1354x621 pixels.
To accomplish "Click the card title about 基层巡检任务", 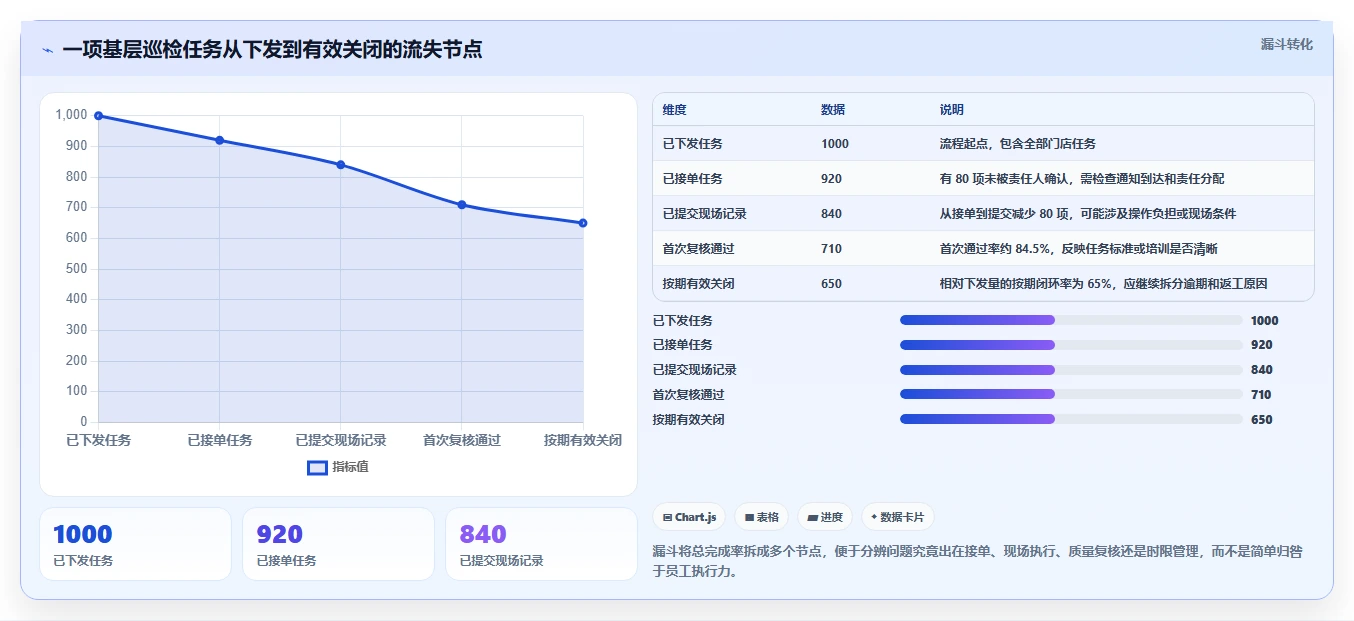I will pyautogui.click(x=272, y=50).
